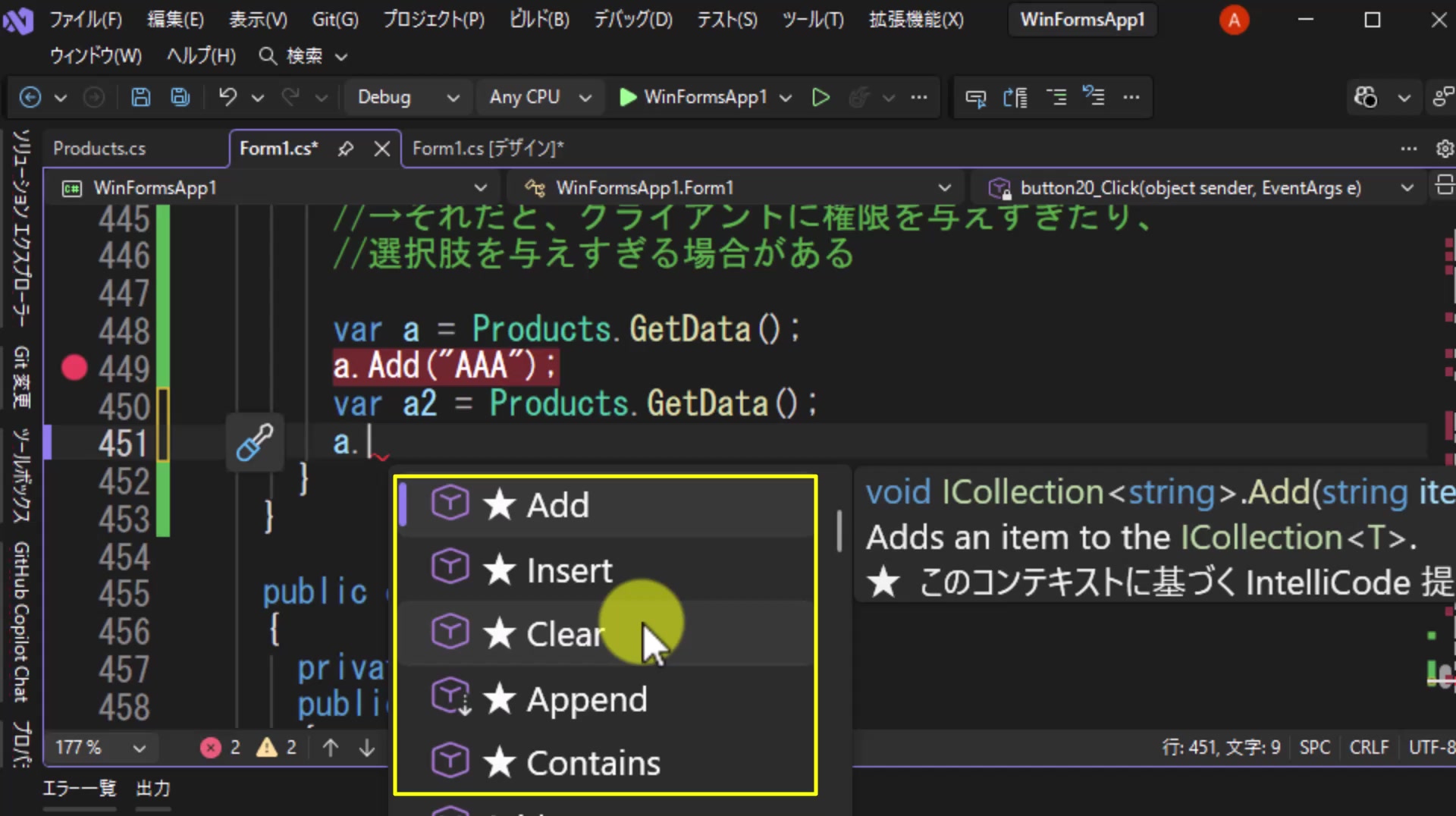This screenshot has height=816, width=1456.
Task: Open the Any CPU platform dropdown
Action: point(539,97)
